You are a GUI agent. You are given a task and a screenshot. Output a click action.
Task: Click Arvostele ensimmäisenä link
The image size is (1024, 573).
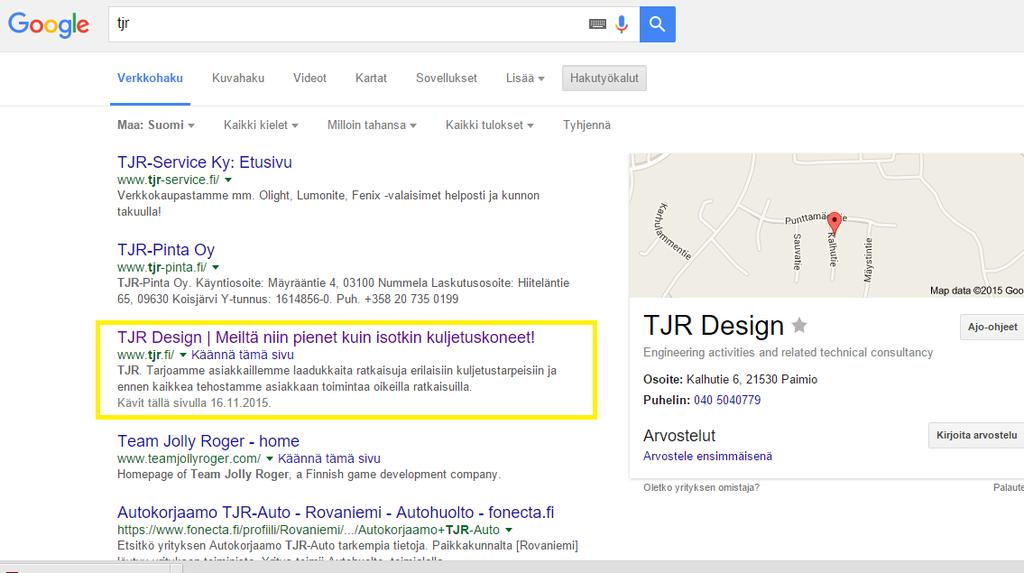pos(707,456)
